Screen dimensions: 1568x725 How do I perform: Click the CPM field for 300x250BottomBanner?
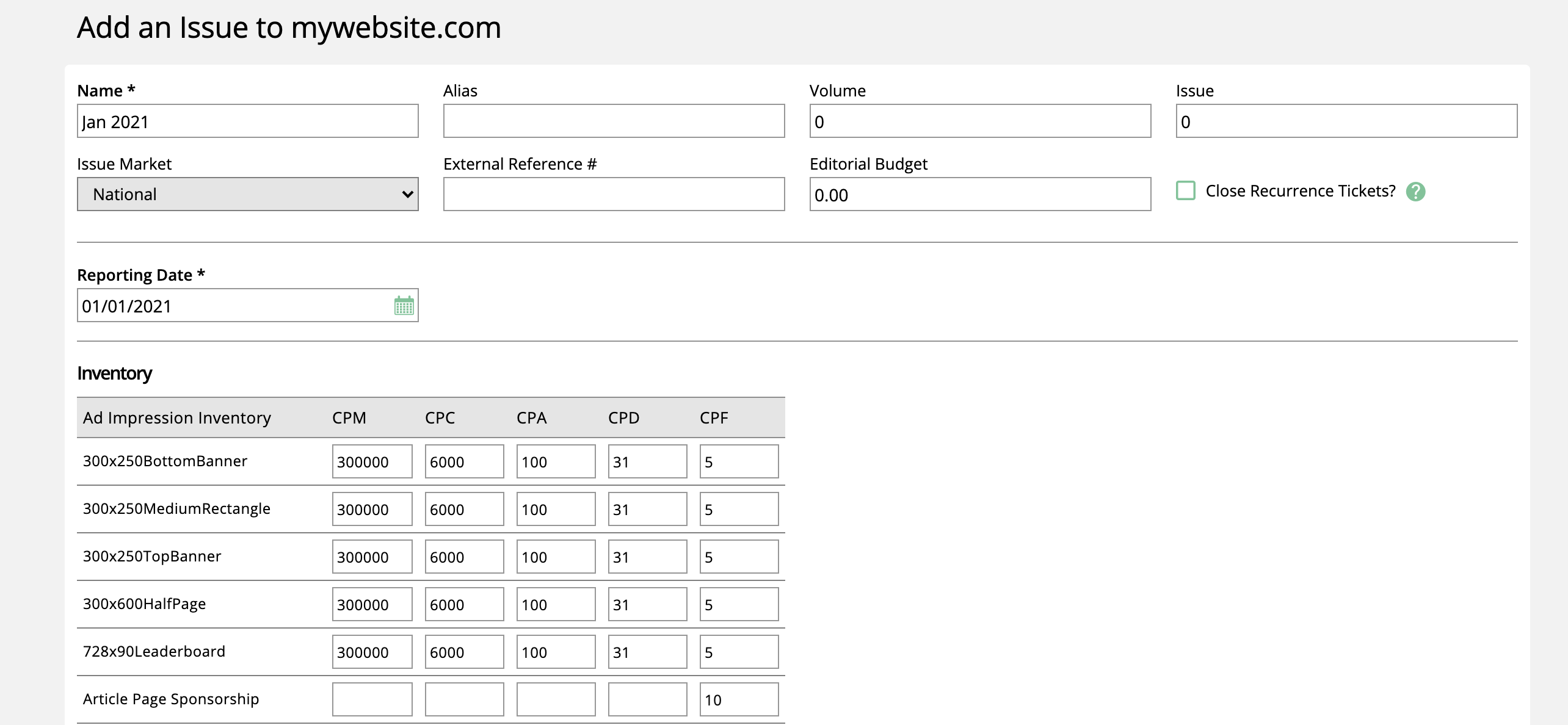[372, 461]
